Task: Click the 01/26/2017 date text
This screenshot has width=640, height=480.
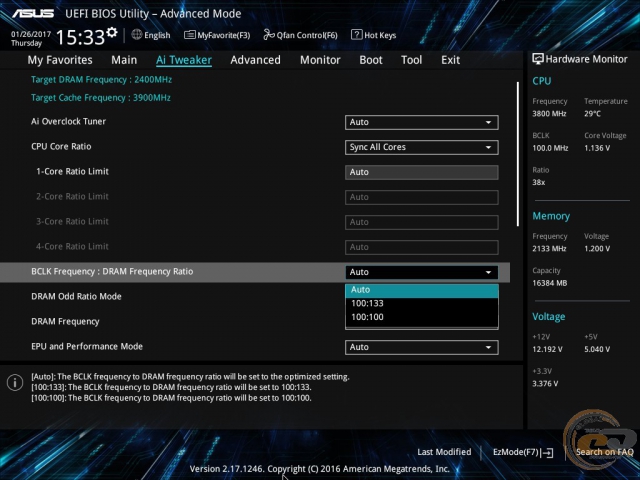Action: pyautogui.click(x=31, y=34)
